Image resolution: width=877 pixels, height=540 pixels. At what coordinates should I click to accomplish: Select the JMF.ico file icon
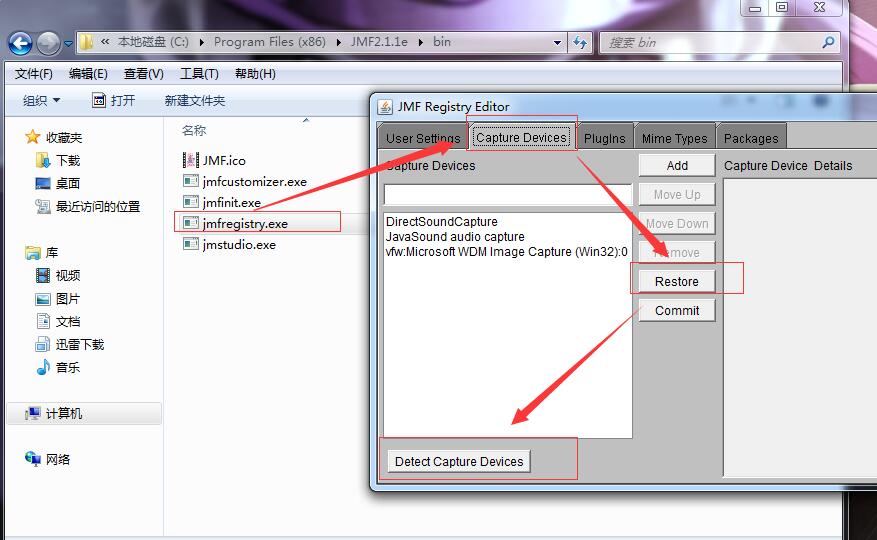pos(191,160)
